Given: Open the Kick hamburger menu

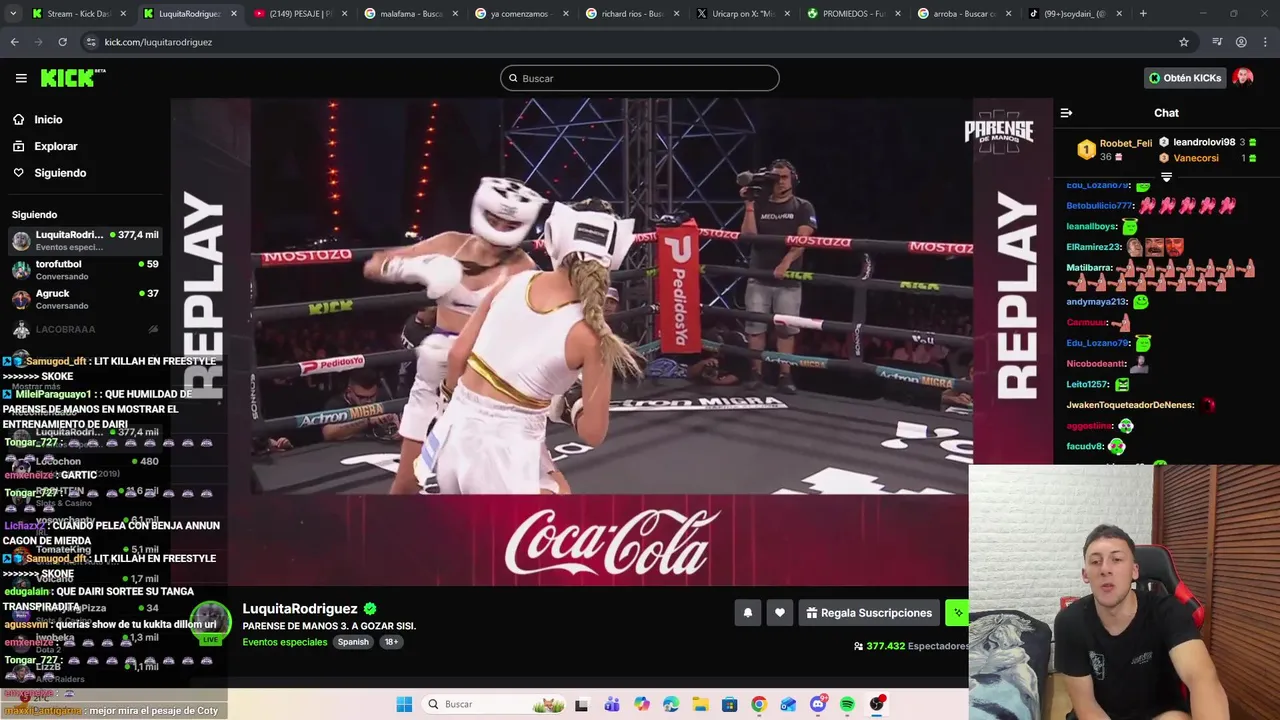Looking at the screenshot, I should pyautogui.click(x=21, y=78).
